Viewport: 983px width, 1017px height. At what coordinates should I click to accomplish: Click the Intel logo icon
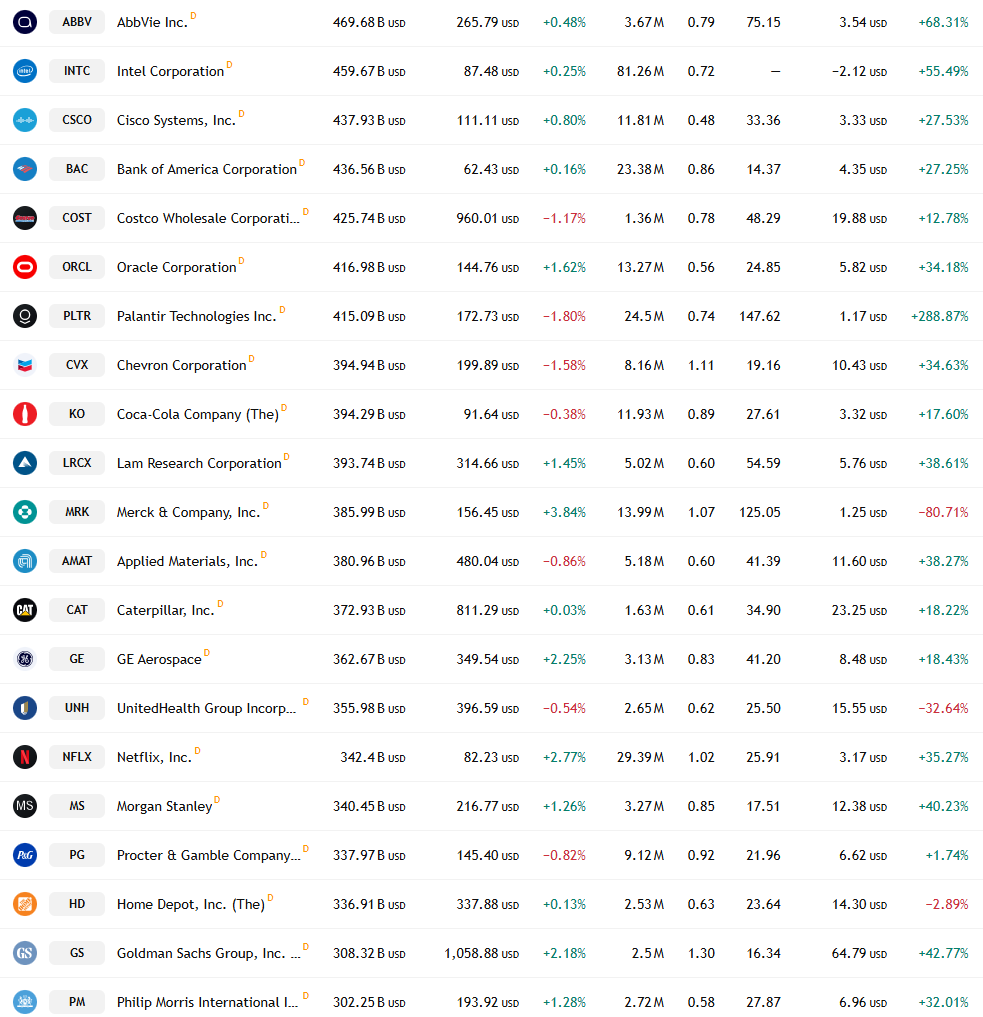click(x=25, y=71)
